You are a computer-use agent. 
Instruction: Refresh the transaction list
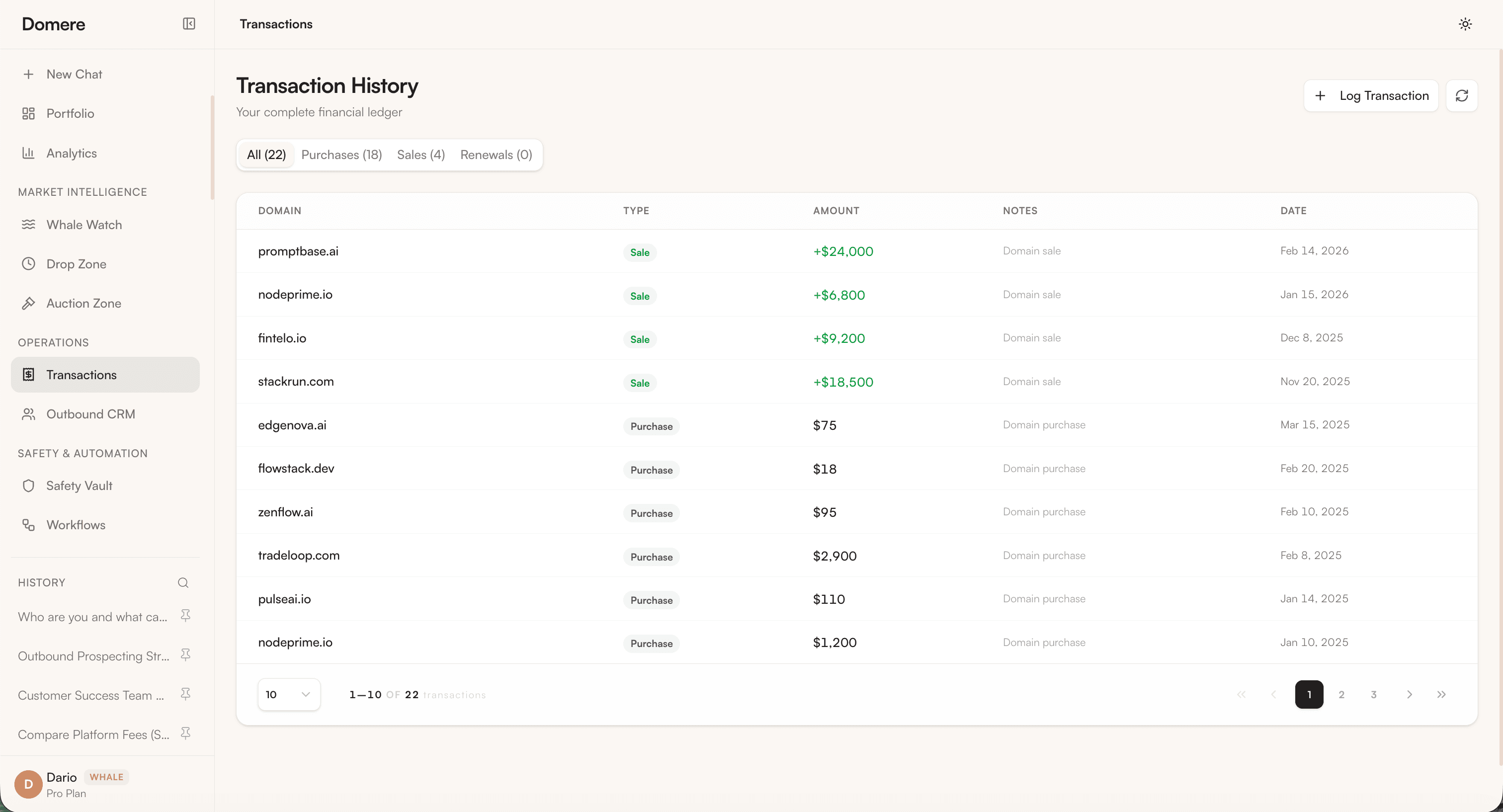pos(1462,95)
